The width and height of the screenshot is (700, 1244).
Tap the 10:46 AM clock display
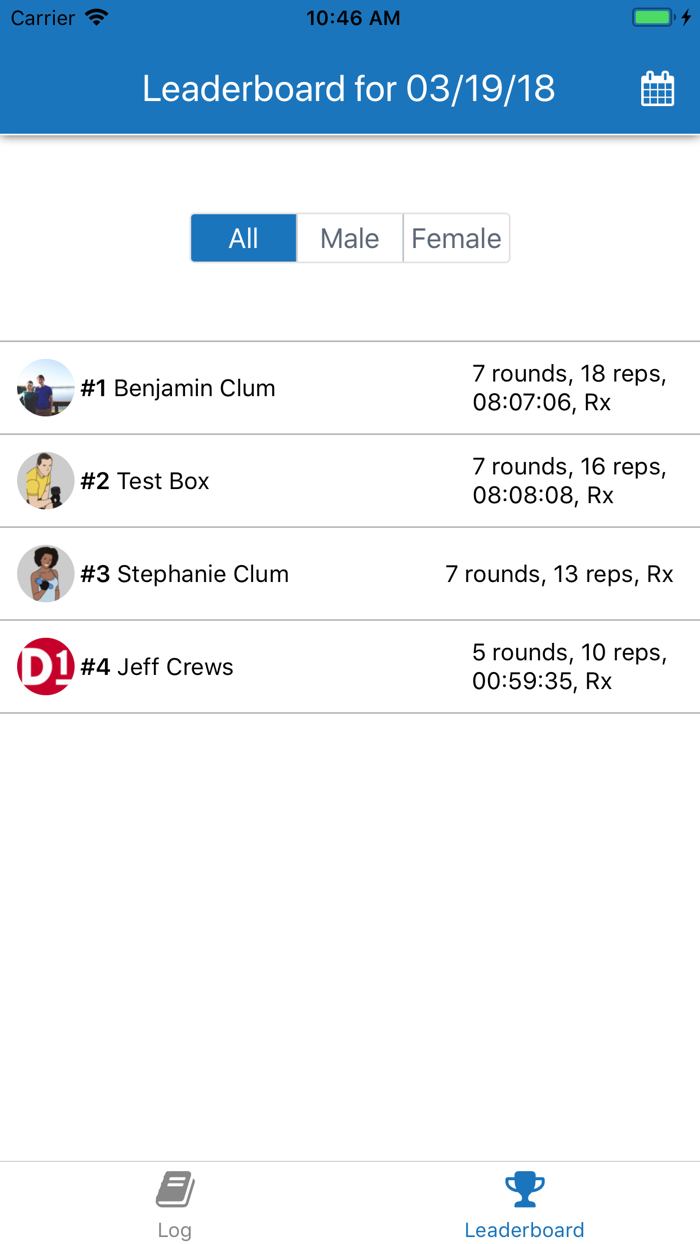353,17
